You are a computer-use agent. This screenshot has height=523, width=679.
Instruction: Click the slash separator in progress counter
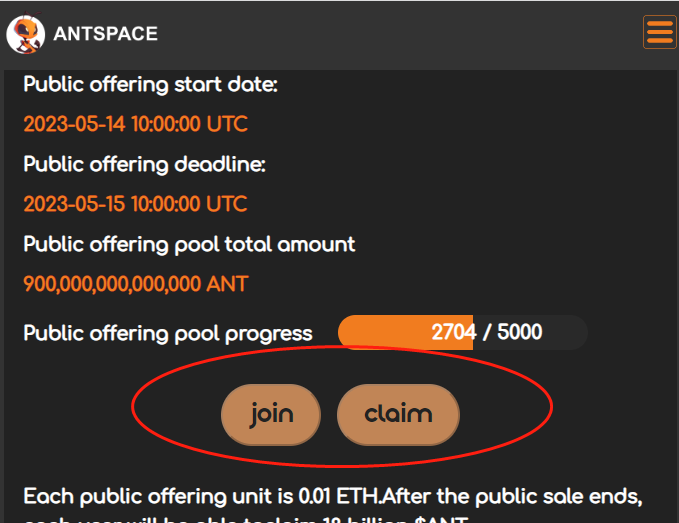tap(487, 333)
